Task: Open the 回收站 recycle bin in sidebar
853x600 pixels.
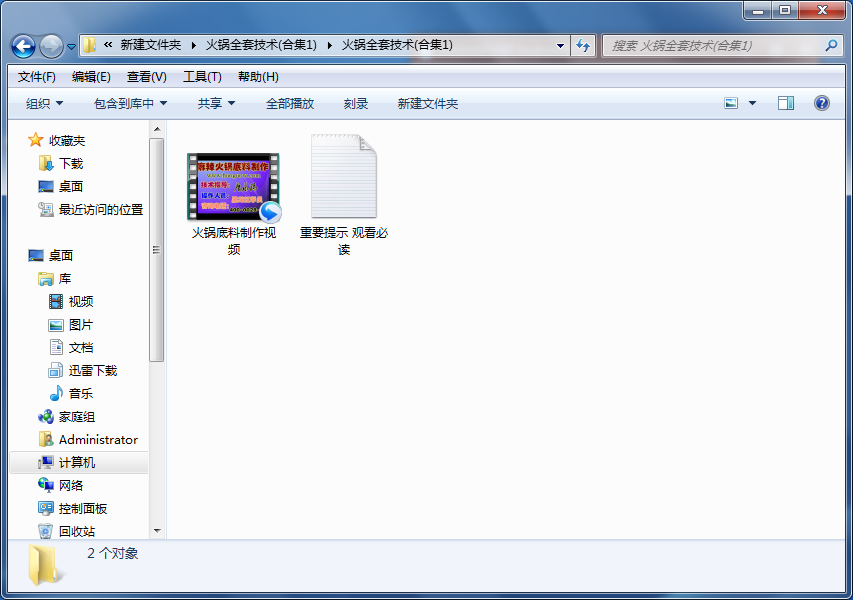Action: 76,531
